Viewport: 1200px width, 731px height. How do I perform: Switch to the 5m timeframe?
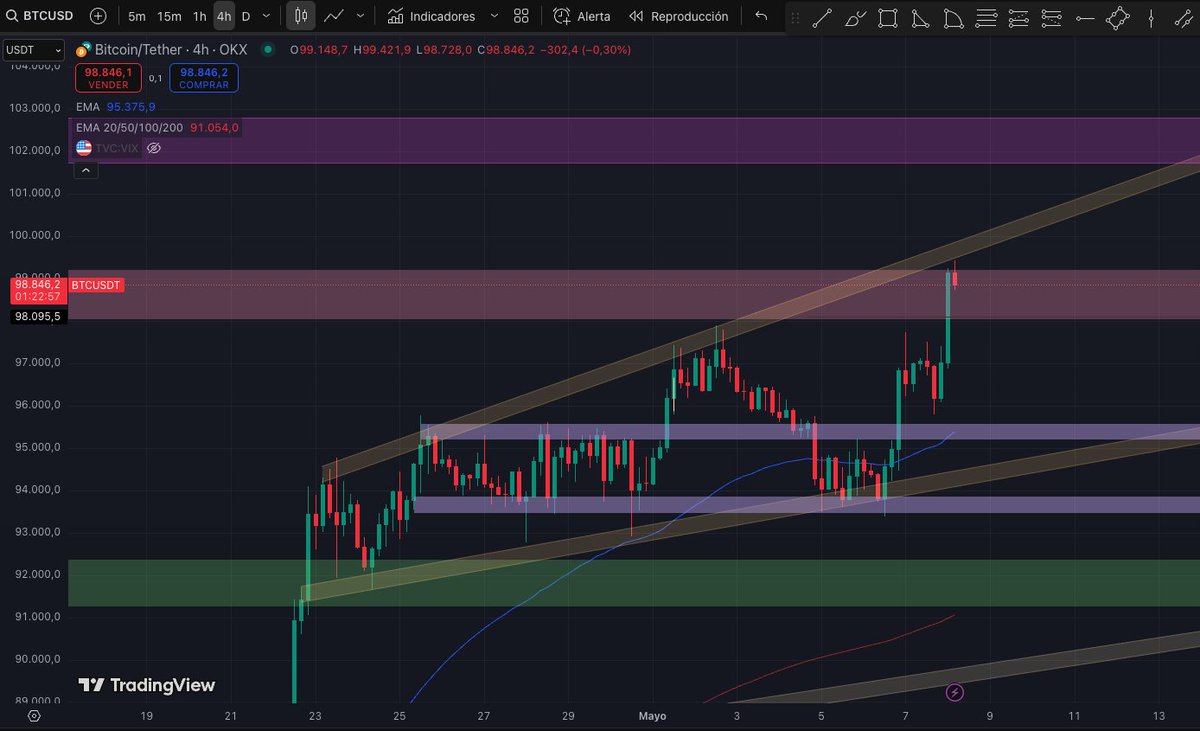137,16
